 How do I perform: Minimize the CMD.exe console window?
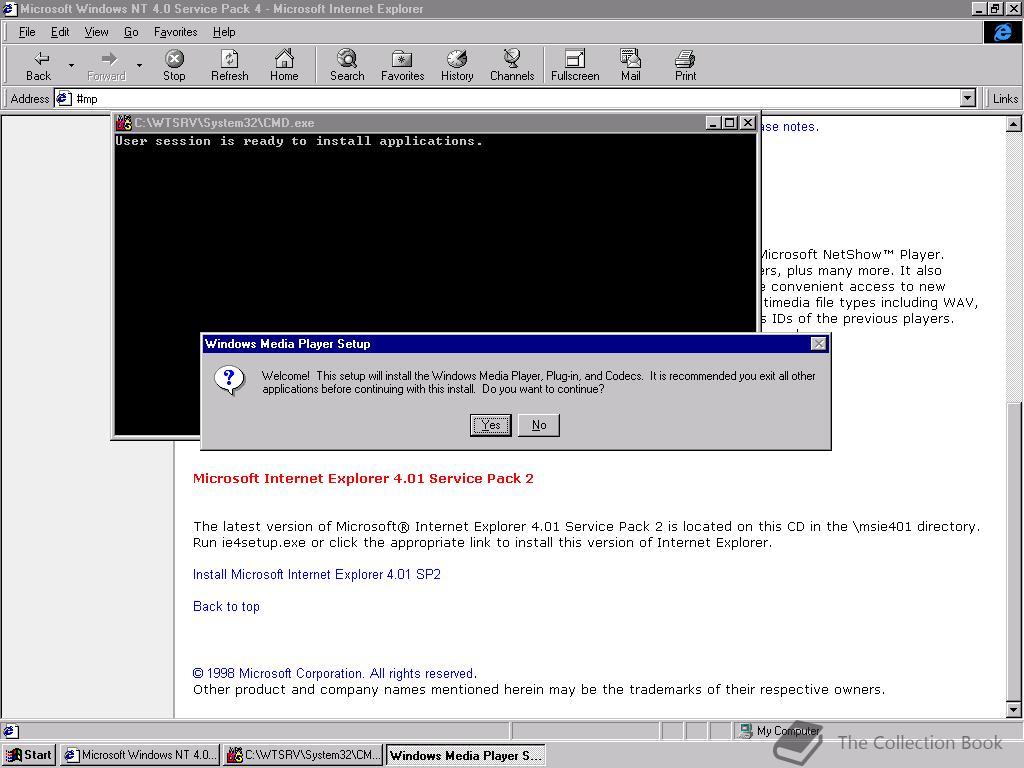(714, 122)
